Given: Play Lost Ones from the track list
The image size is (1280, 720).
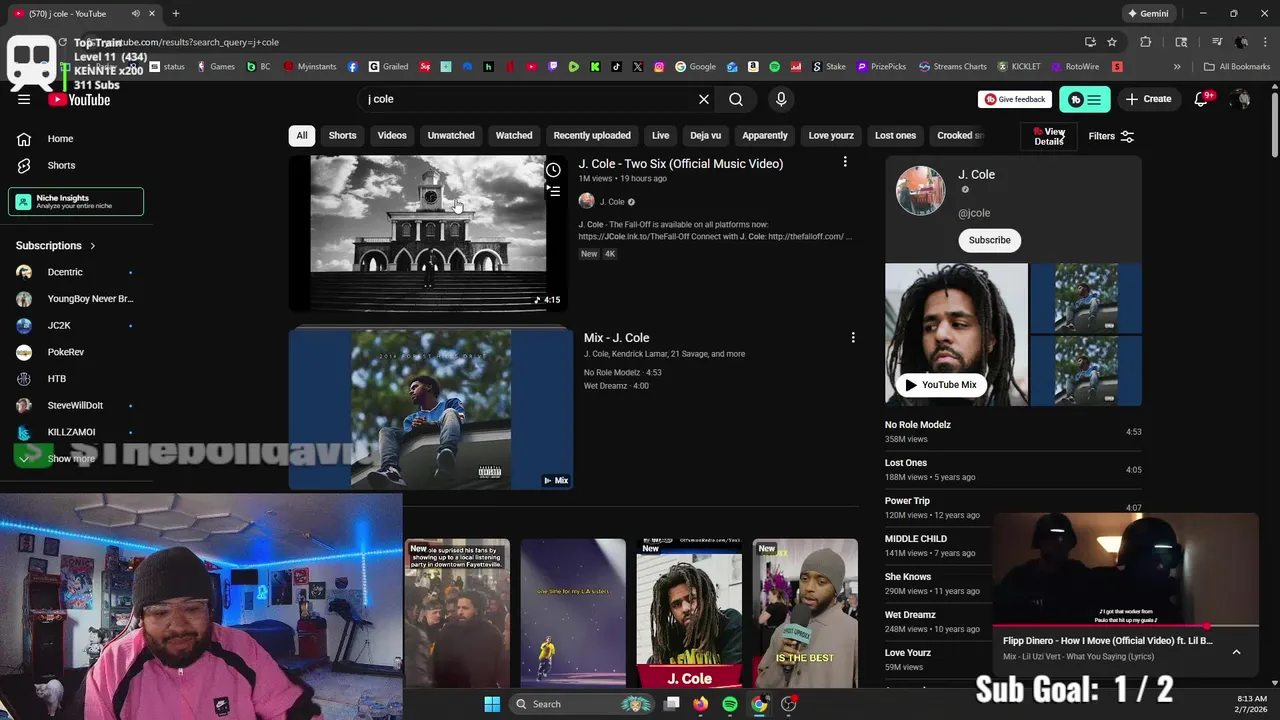Looking at the screenshot, I should point(1013,469).
